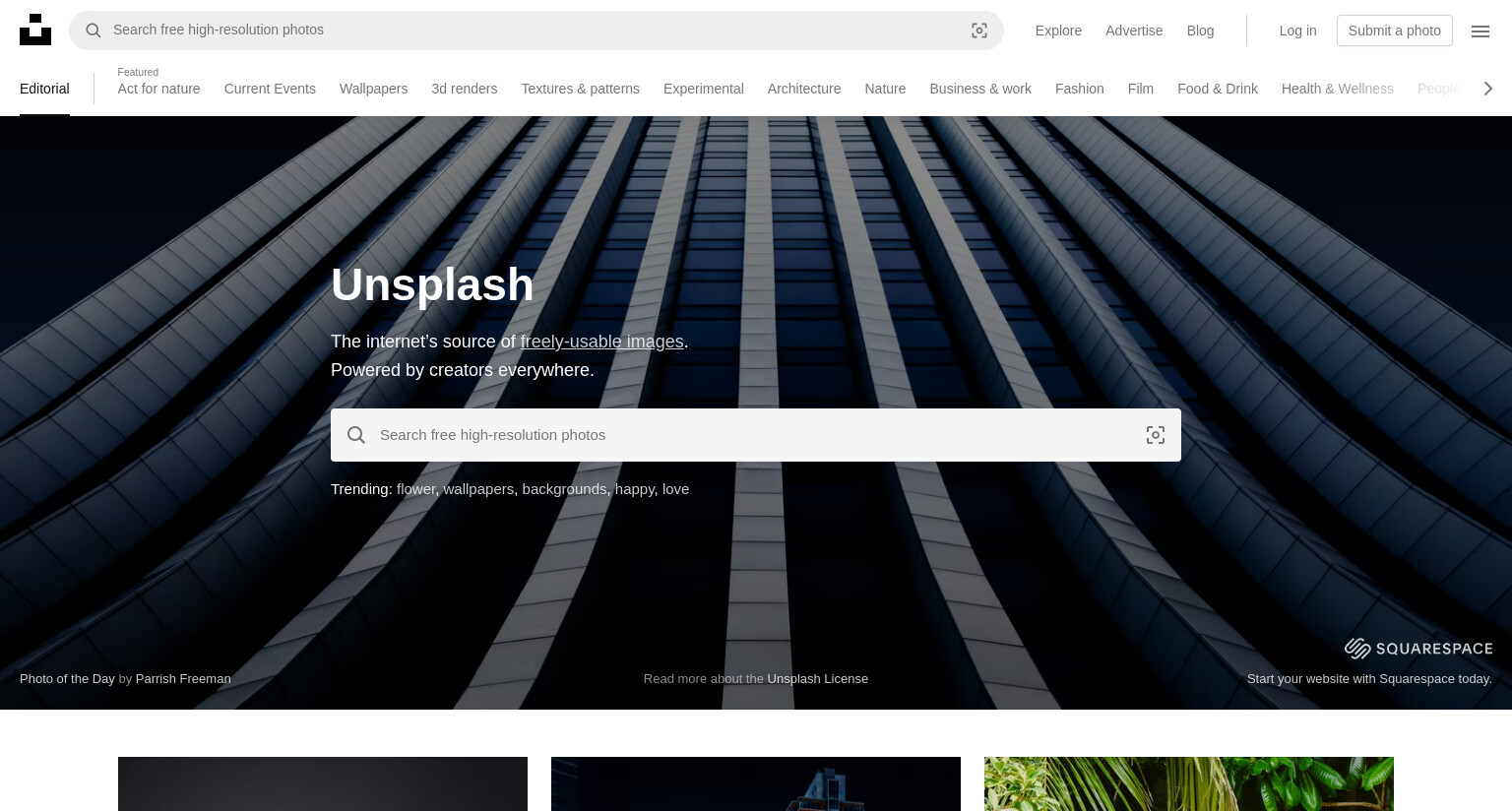
Task: Follow the freely-usable images link
Action: 601,342
